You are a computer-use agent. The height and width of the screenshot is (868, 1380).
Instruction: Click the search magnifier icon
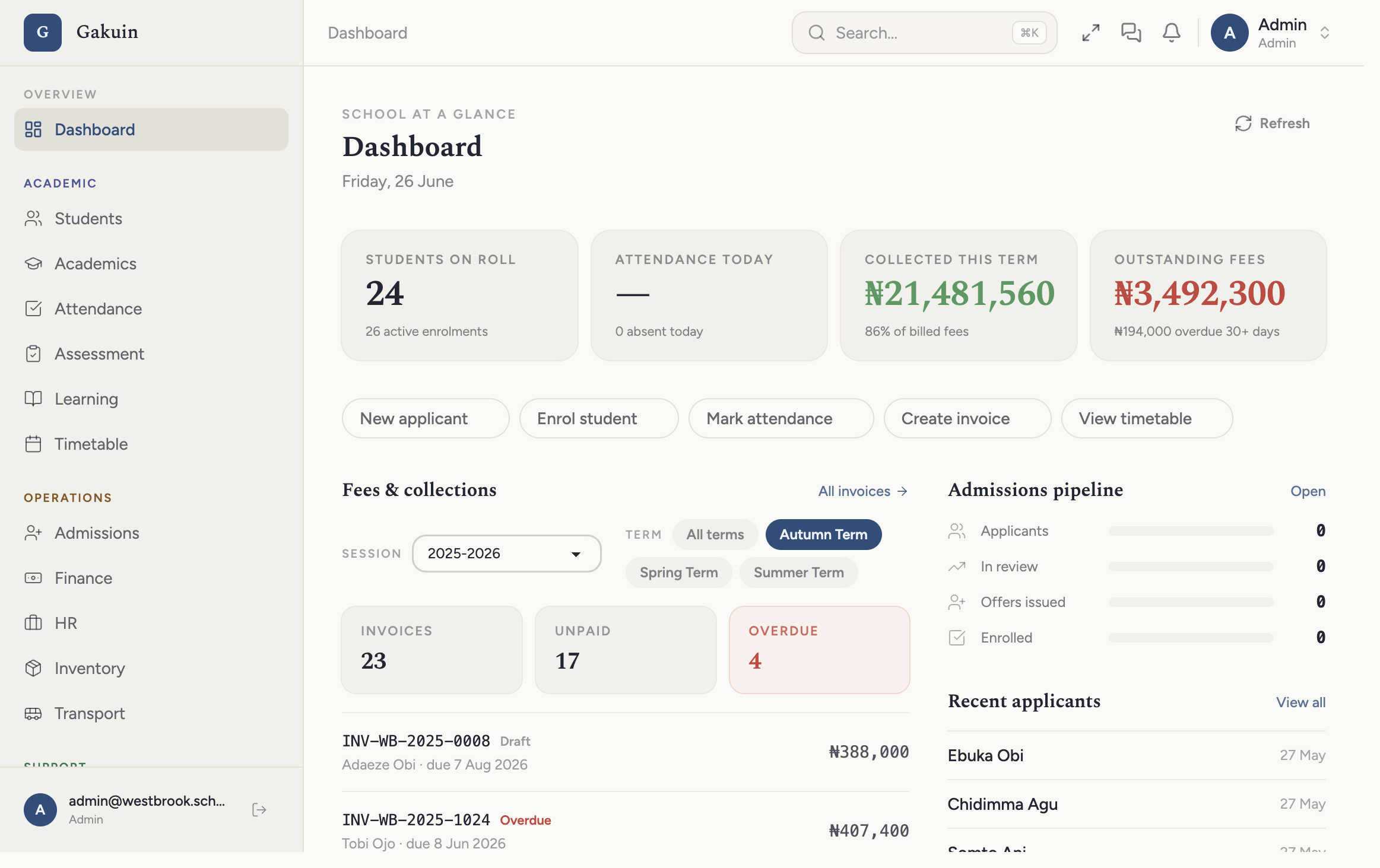point(817,33)
